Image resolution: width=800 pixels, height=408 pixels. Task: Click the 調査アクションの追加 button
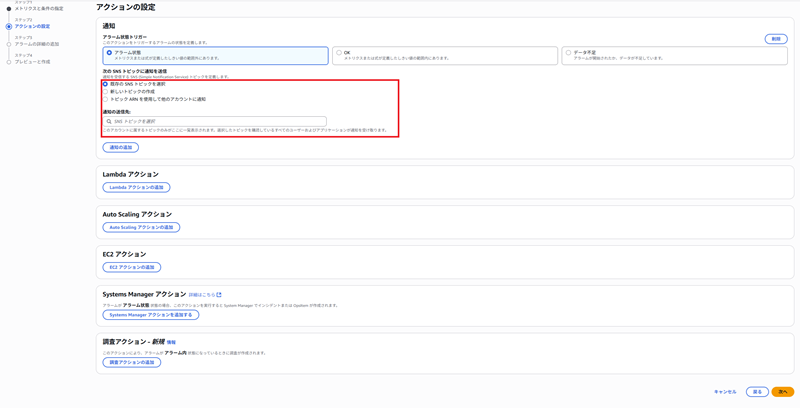pyautogui.click(x=131, y=362)
